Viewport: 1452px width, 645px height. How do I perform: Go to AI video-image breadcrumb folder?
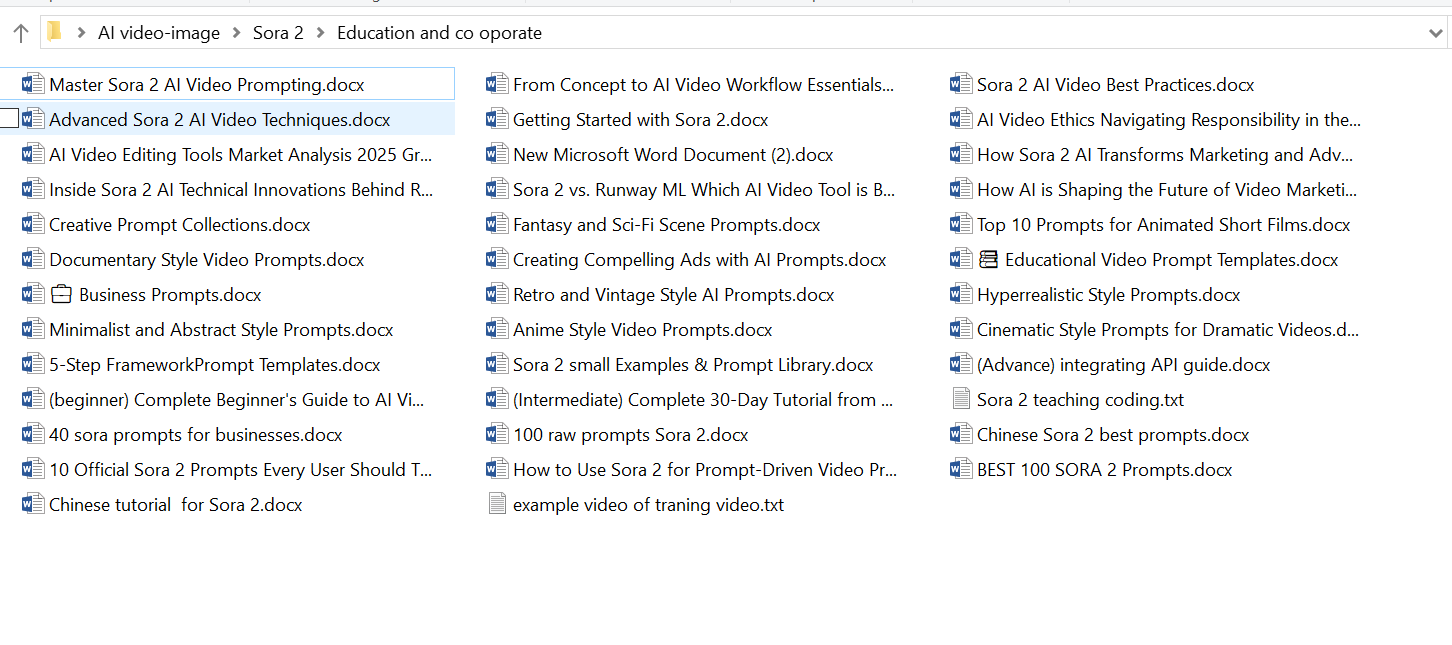click(159, 33)
